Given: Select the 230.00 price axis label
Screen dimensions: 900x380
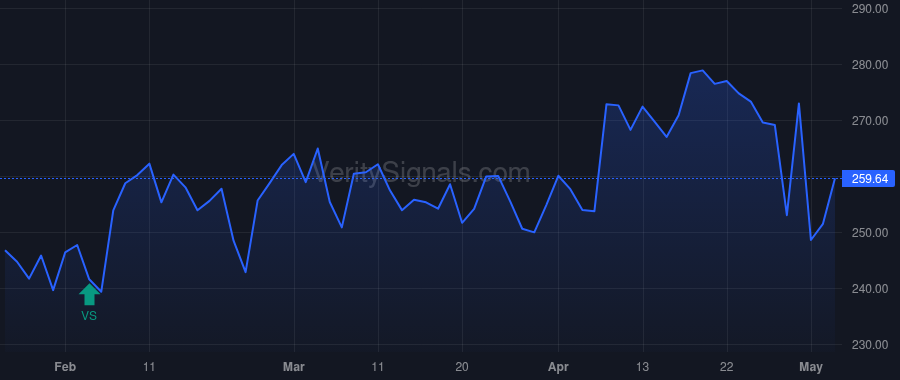Looking at the screenshot, I should tap(870, 344).
